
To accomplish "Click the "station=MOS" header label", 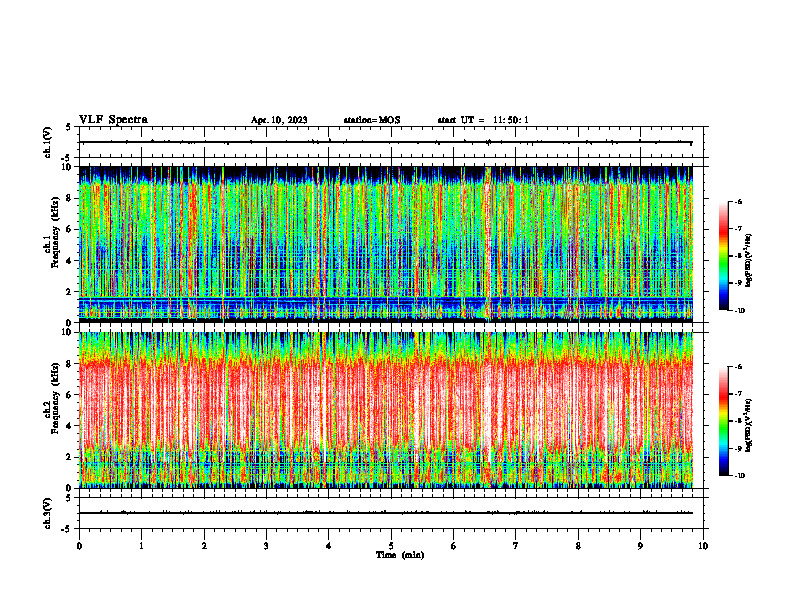I will [x=372, y=120].
